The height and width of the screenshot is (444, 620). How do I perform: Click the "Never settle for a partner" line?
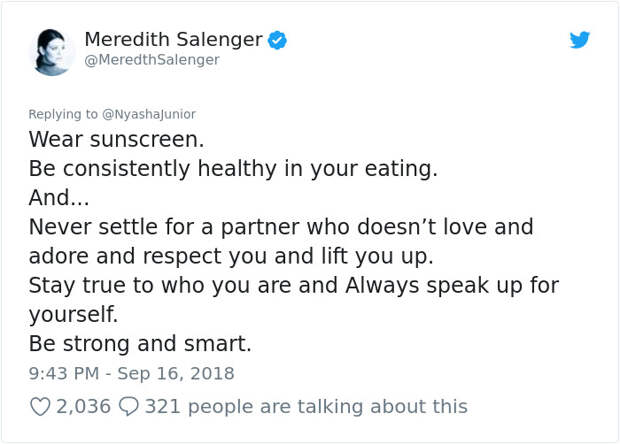[281, 228]
